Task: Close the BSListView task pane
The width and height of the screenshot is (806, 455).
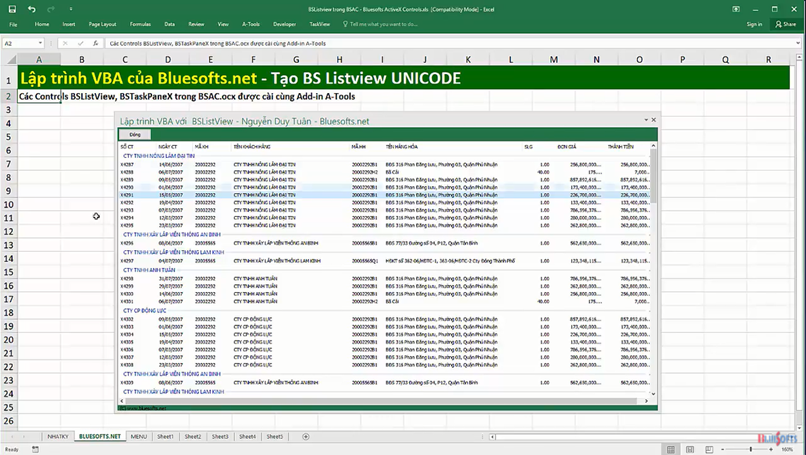Action: coord(653,120)
